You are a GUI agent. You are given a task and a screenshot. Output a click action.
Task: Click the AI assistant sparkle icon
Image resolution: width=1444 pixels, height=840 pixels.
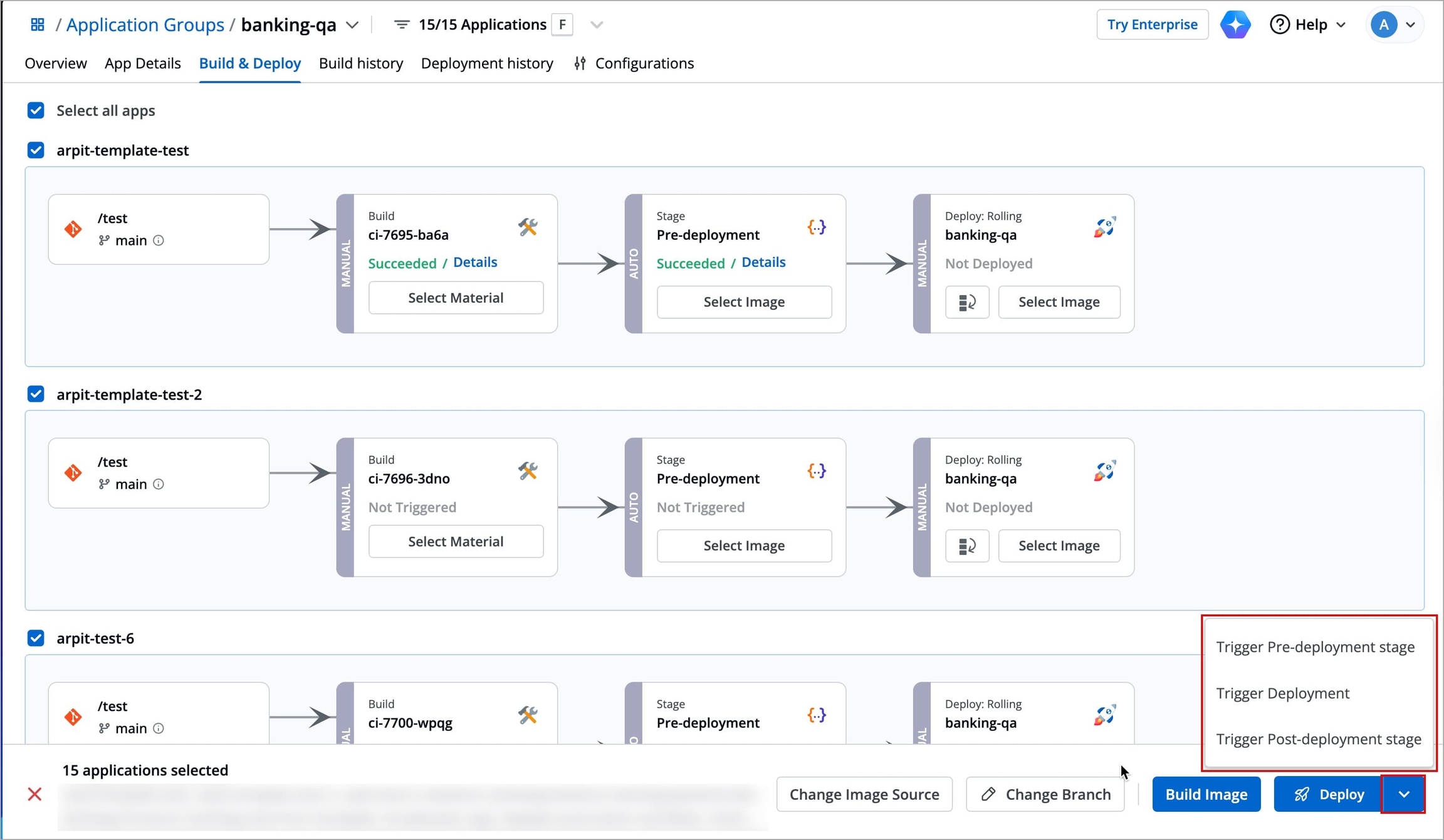[1235, 24]
